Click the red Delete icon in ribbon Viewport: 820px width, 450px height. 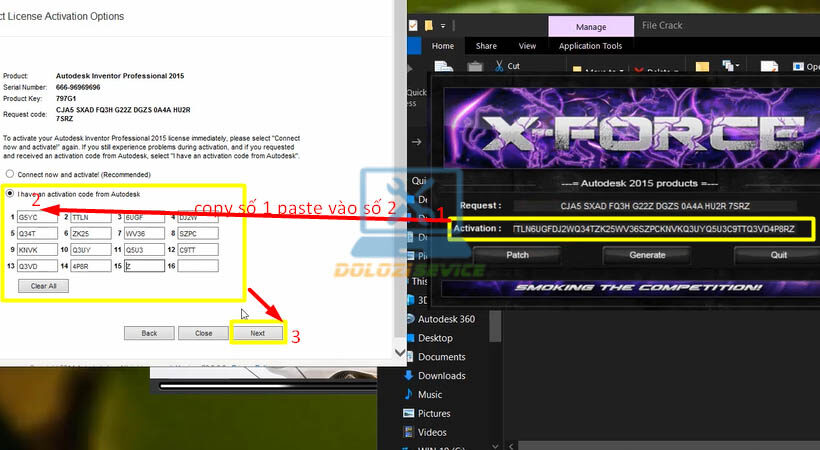[x=639, y=69]
